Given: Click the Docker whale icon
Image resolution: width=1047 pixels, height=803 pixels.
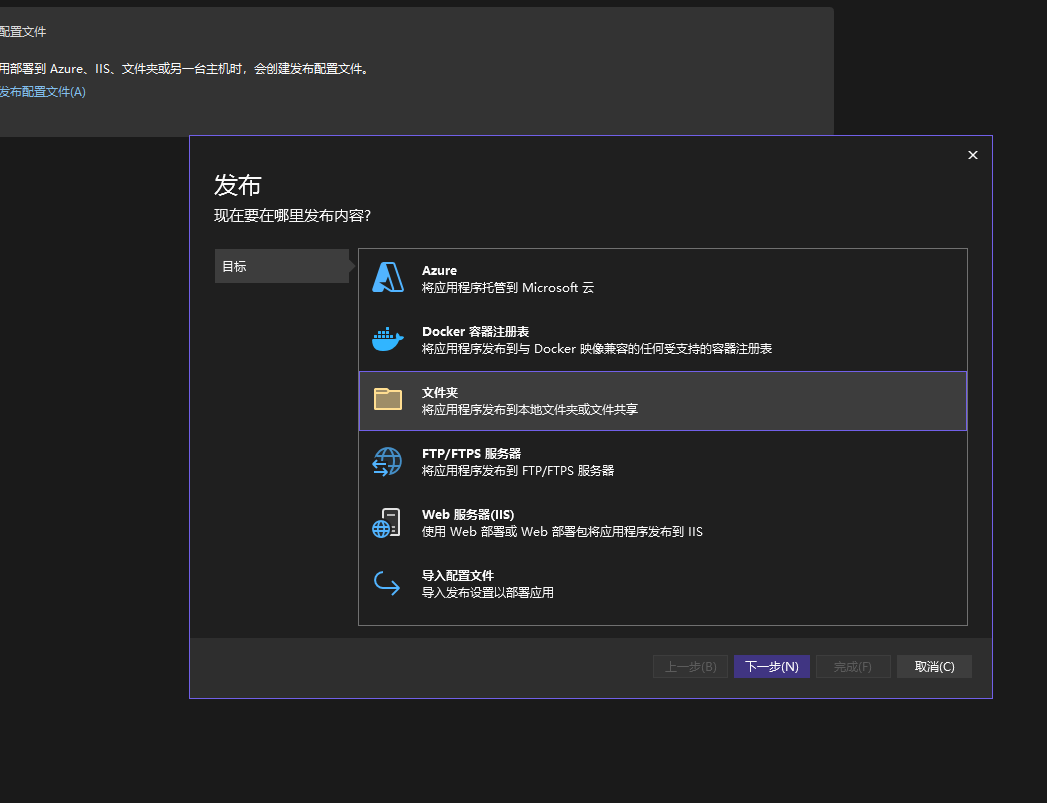Looking at the screenshot, I should click(x=387, y=339).
